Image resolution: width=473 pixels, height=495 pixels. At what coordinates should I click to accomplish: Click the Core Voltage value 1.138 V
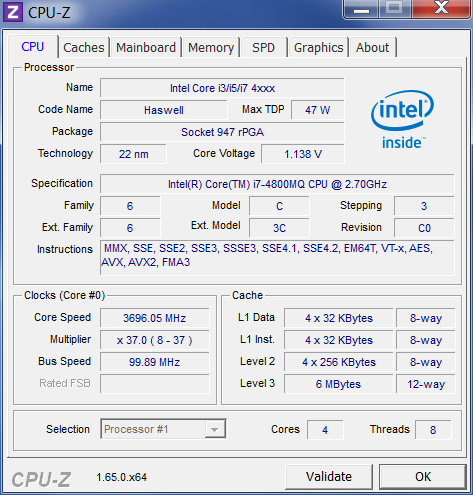(x=303, y=154)
